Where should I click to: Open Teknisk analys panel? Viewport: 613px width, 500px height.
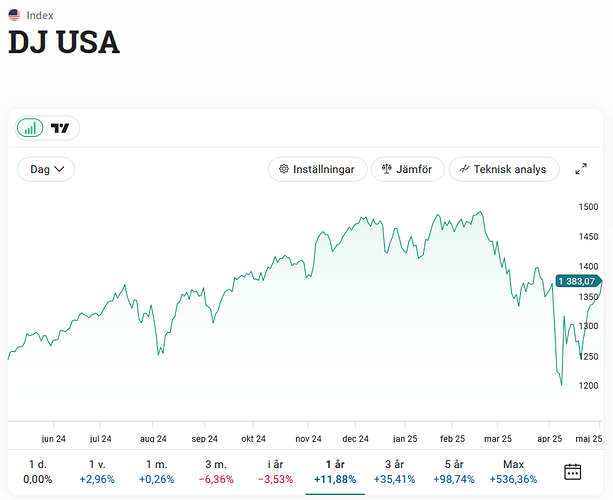(x=502, y=169)
